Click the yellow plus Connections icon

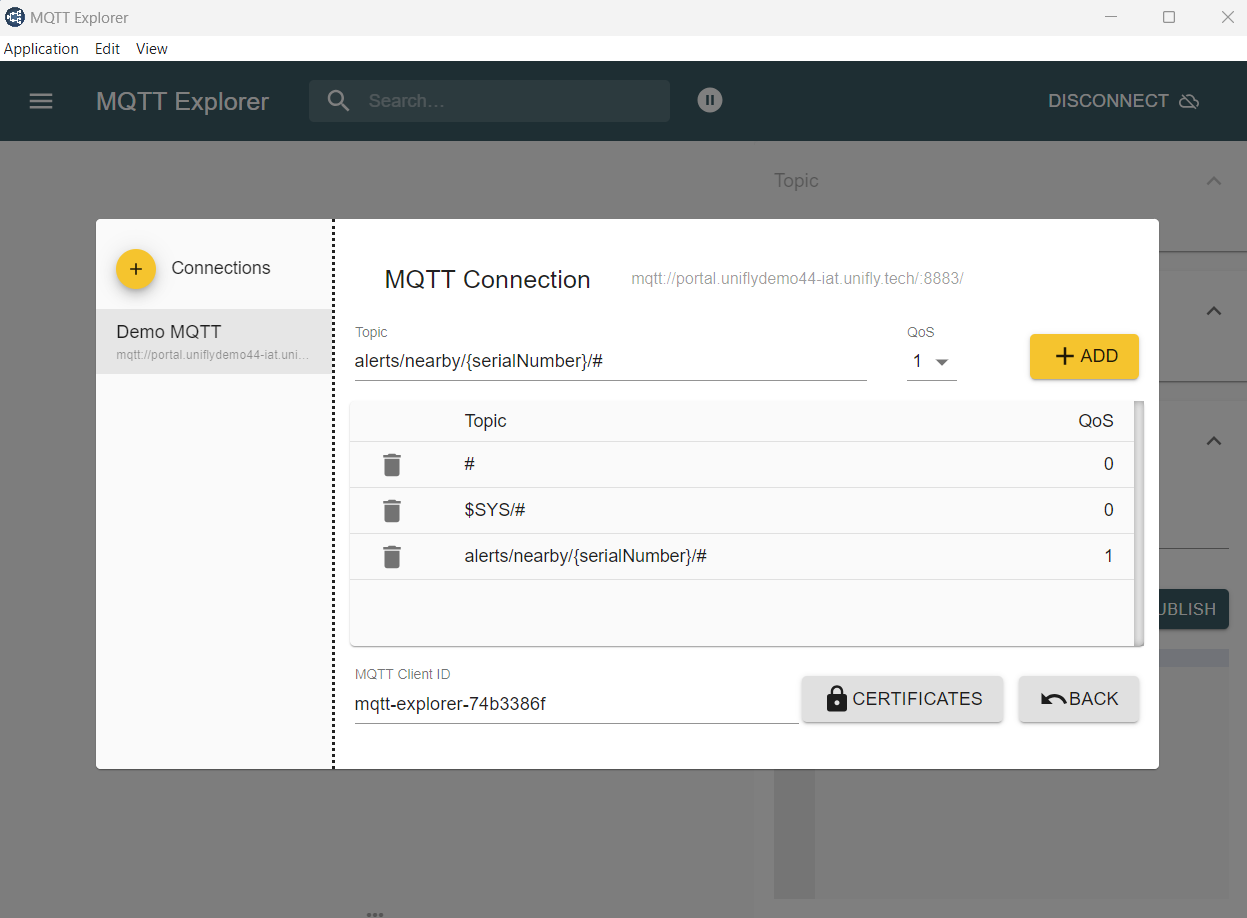tap(135, 268)
